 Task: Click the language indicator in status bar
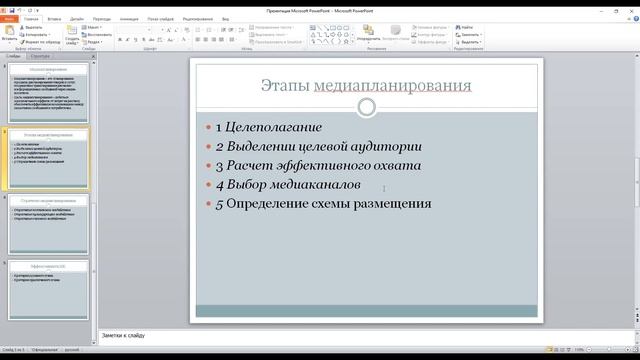pos(72,350)
